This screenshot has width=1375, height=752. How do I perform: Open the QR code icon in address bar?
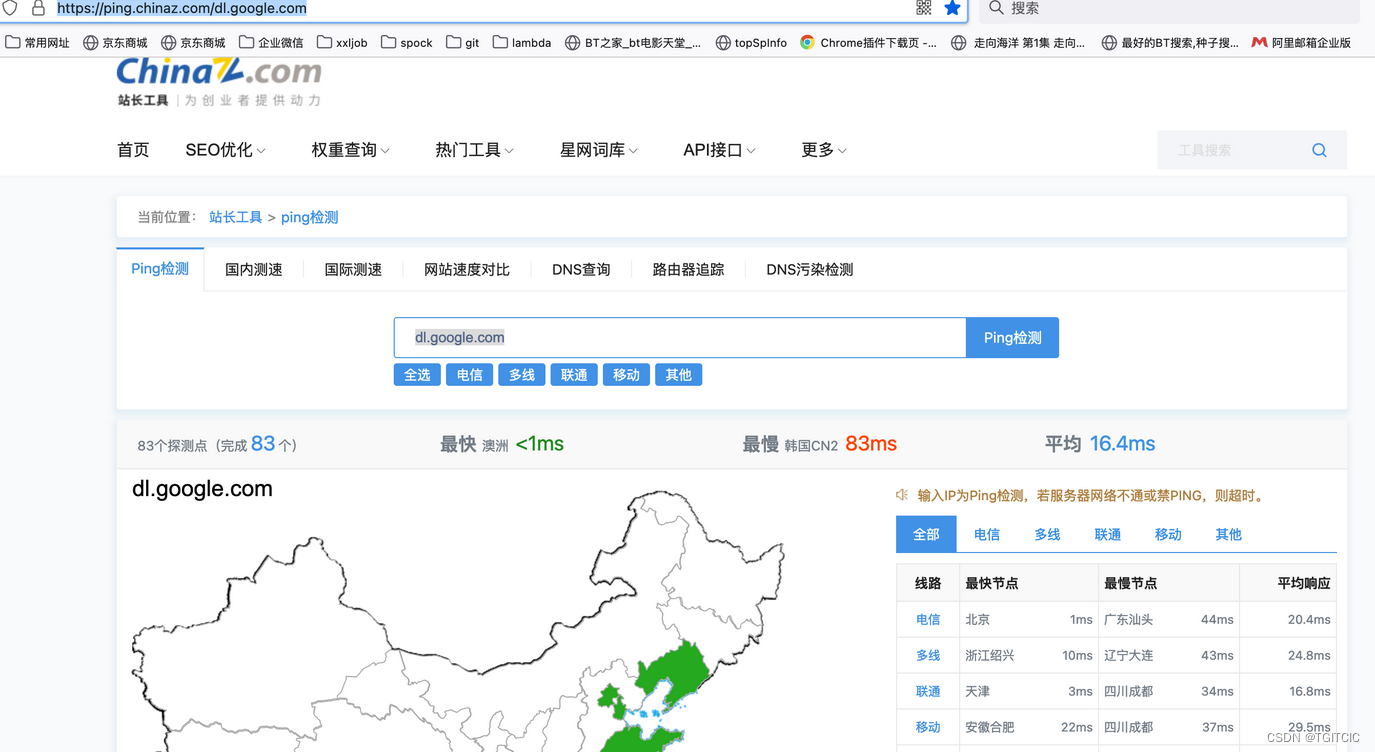pos(924,8)
